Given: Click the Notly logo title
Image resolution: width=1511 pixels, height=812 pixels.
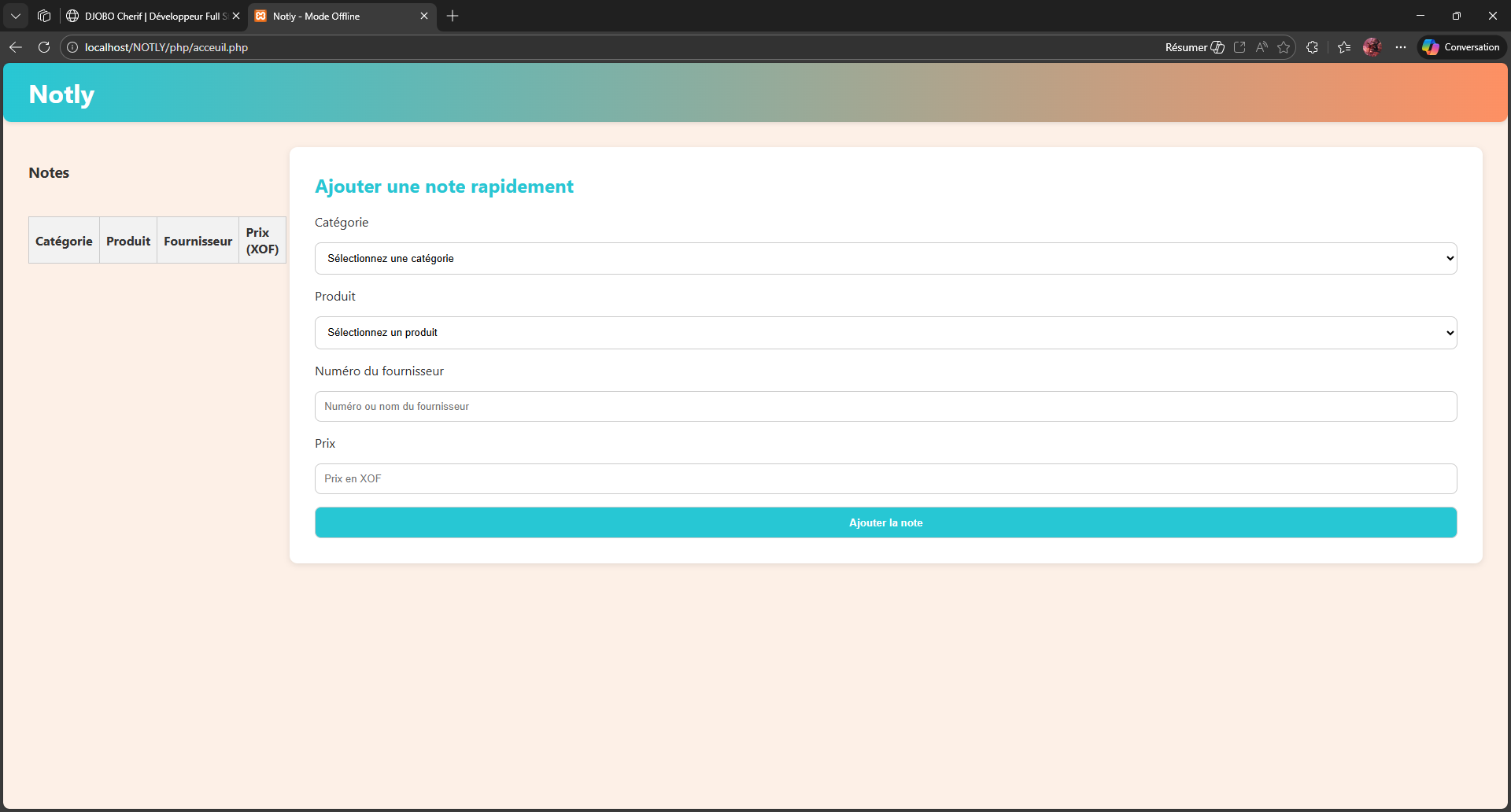Looking at the screenshot, I should coord(61,94).
